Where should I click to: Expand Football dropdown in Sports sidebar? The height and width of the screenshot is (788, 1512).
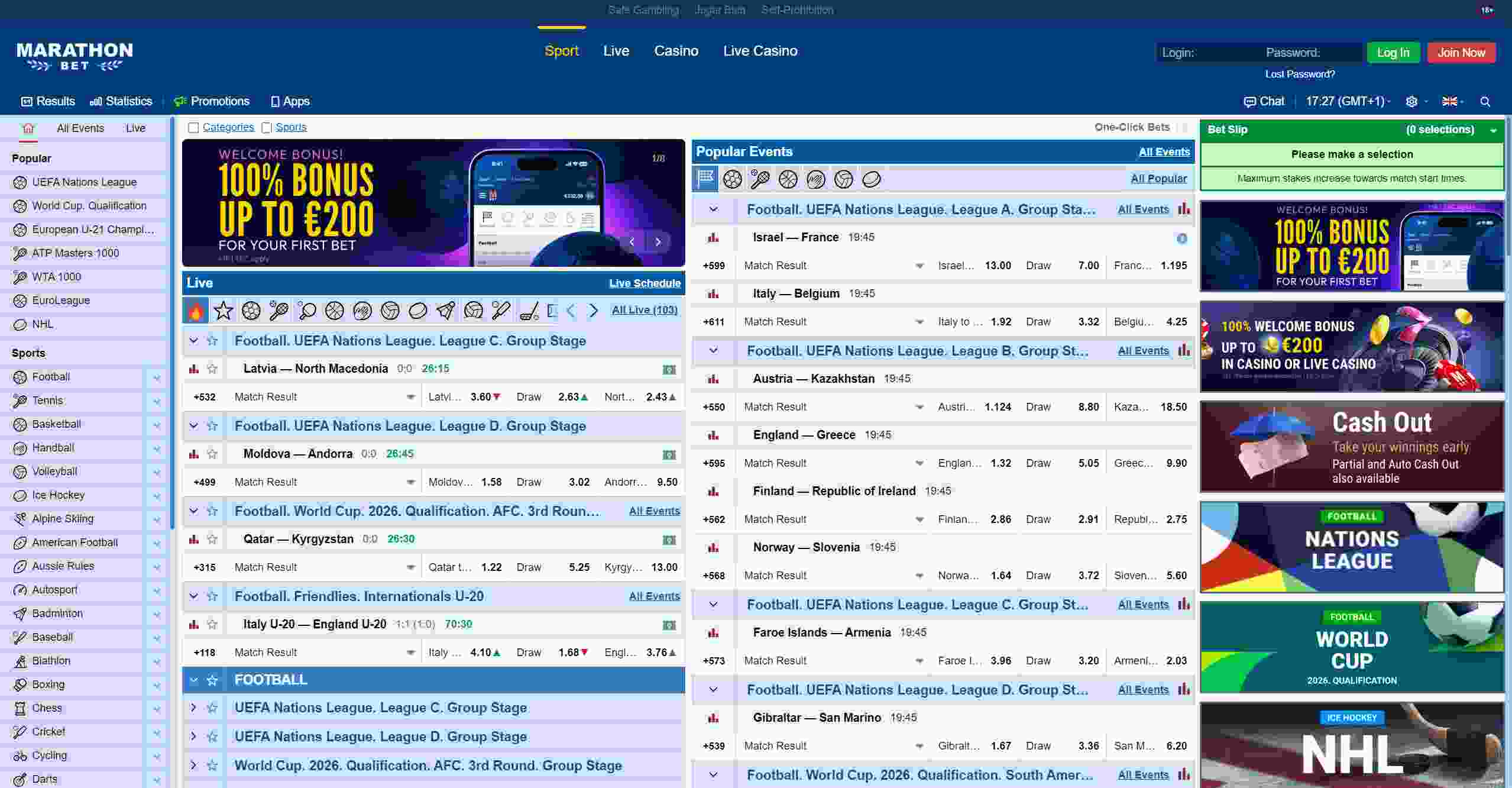(157, 377)
